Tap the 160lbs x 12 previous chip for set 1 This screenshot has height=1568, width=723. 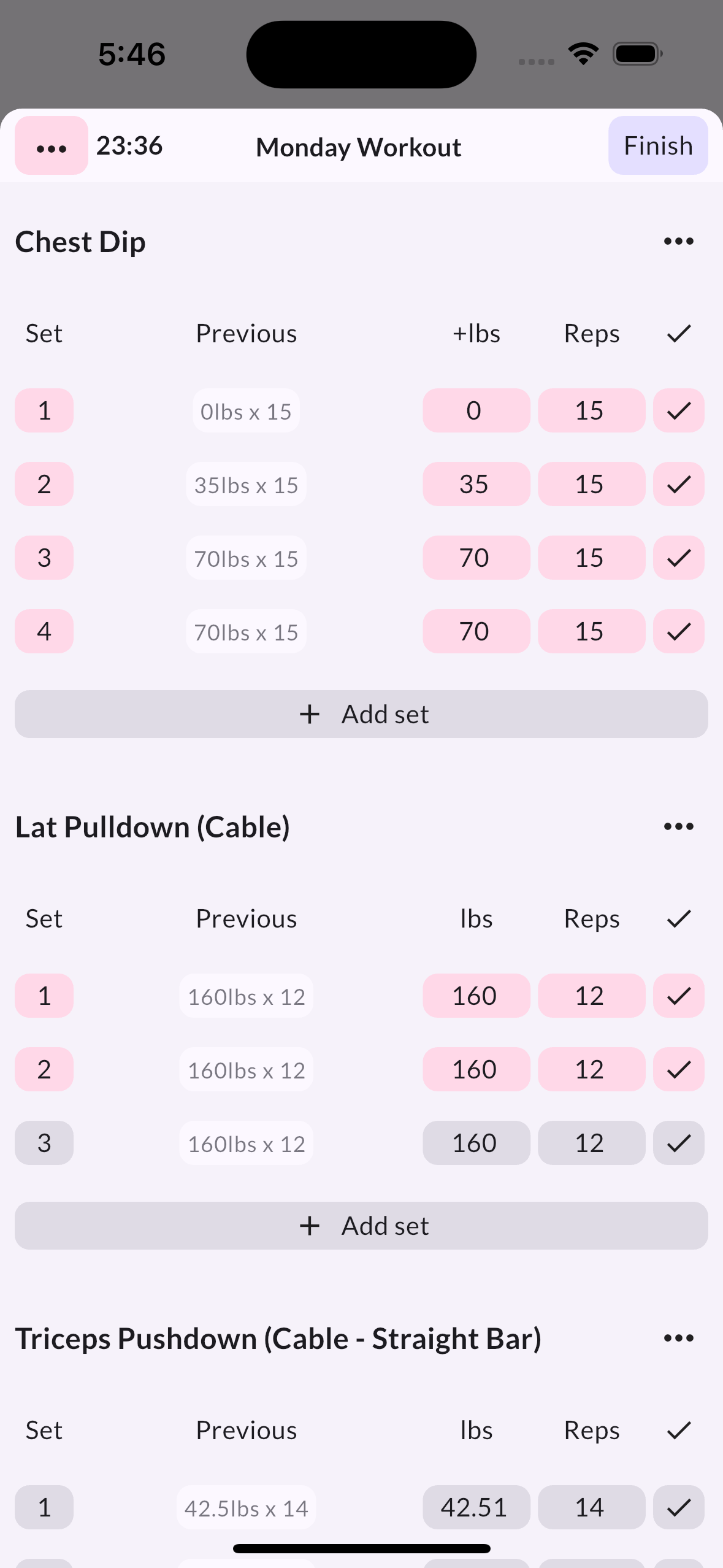pyautogui.click(x=246, y=996)
